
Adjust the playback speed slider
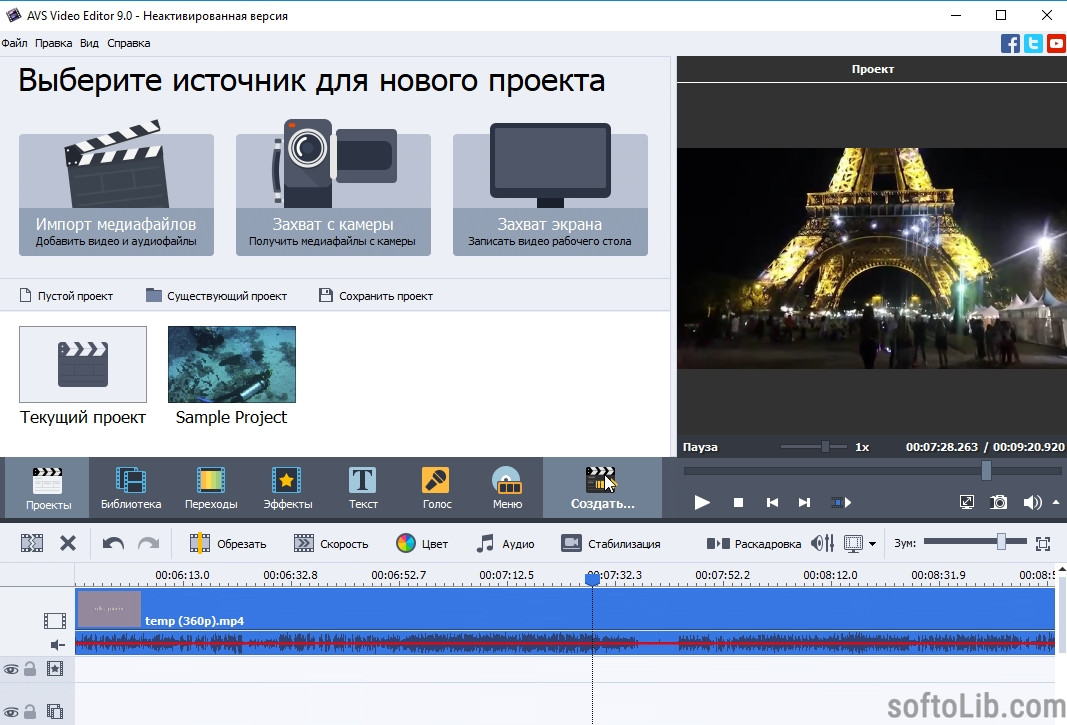click(x=814, y=447)
